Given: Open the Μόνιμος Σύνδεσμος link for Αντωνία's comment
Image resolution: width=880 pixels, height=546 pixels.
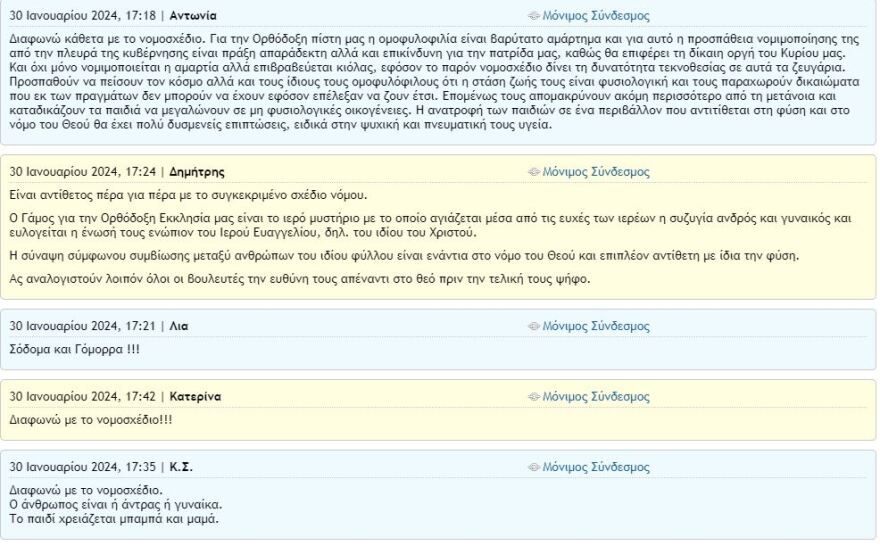Looking at the screenshot, I should click(x=595, y=16).
